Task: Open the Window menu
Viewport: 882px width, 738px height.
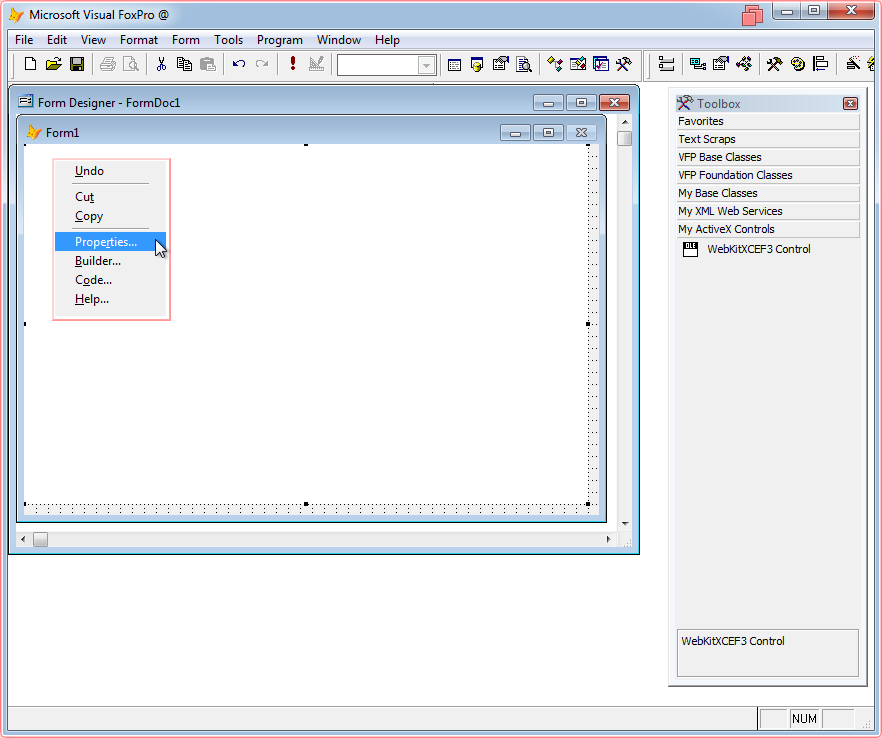Action: coord(339,40)
